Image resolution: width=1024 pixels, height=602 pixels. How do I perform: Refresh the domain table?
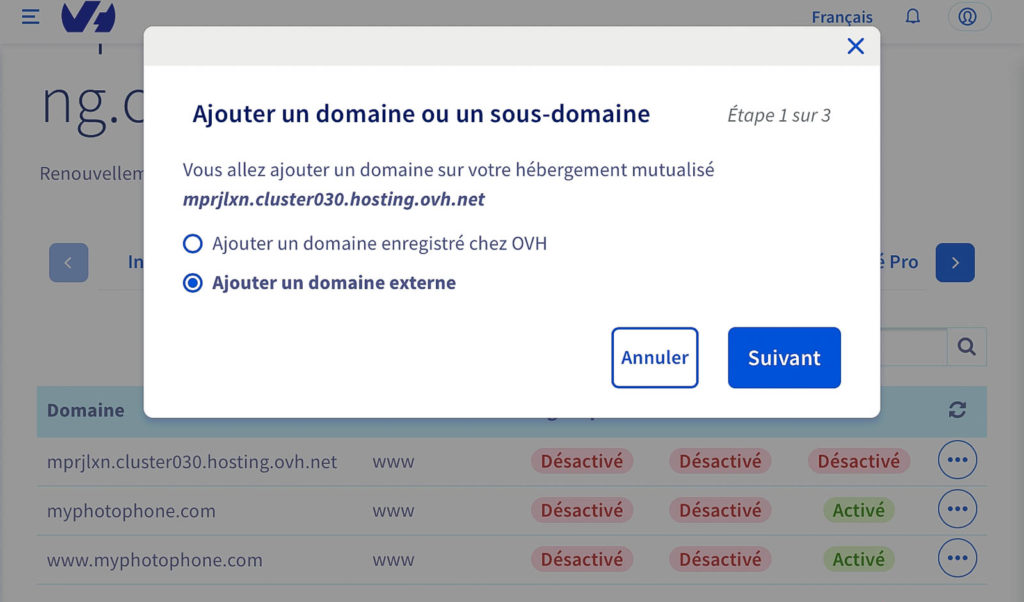point(957,410)
